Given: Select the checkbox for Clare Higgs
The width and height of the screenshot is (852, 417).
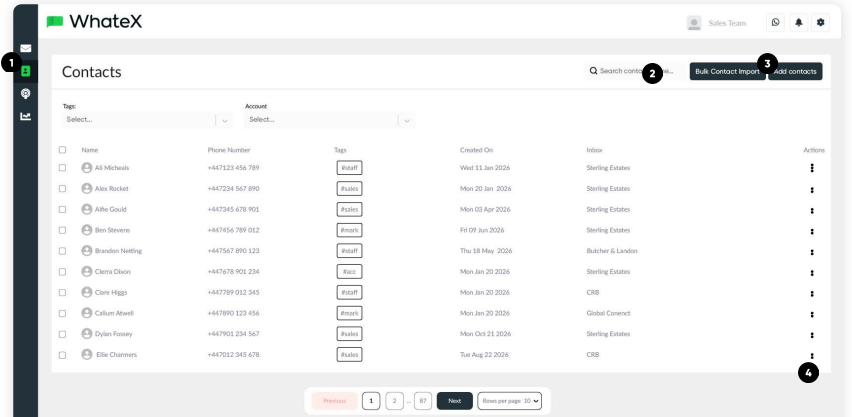Looking at the screenshot, I should (62, 292).
